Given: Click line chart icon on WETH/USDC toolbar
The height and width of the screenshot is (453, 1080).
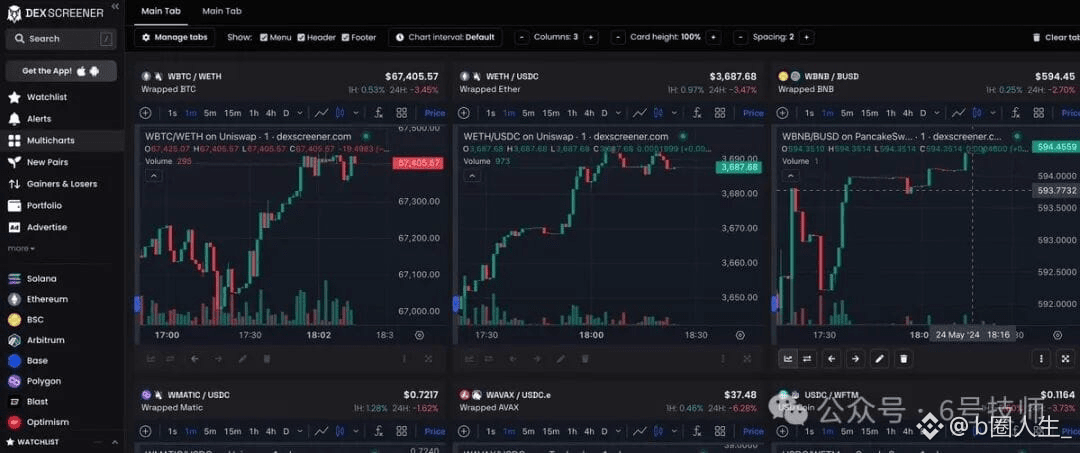Looking at the screenshot, I should point(640,113).
